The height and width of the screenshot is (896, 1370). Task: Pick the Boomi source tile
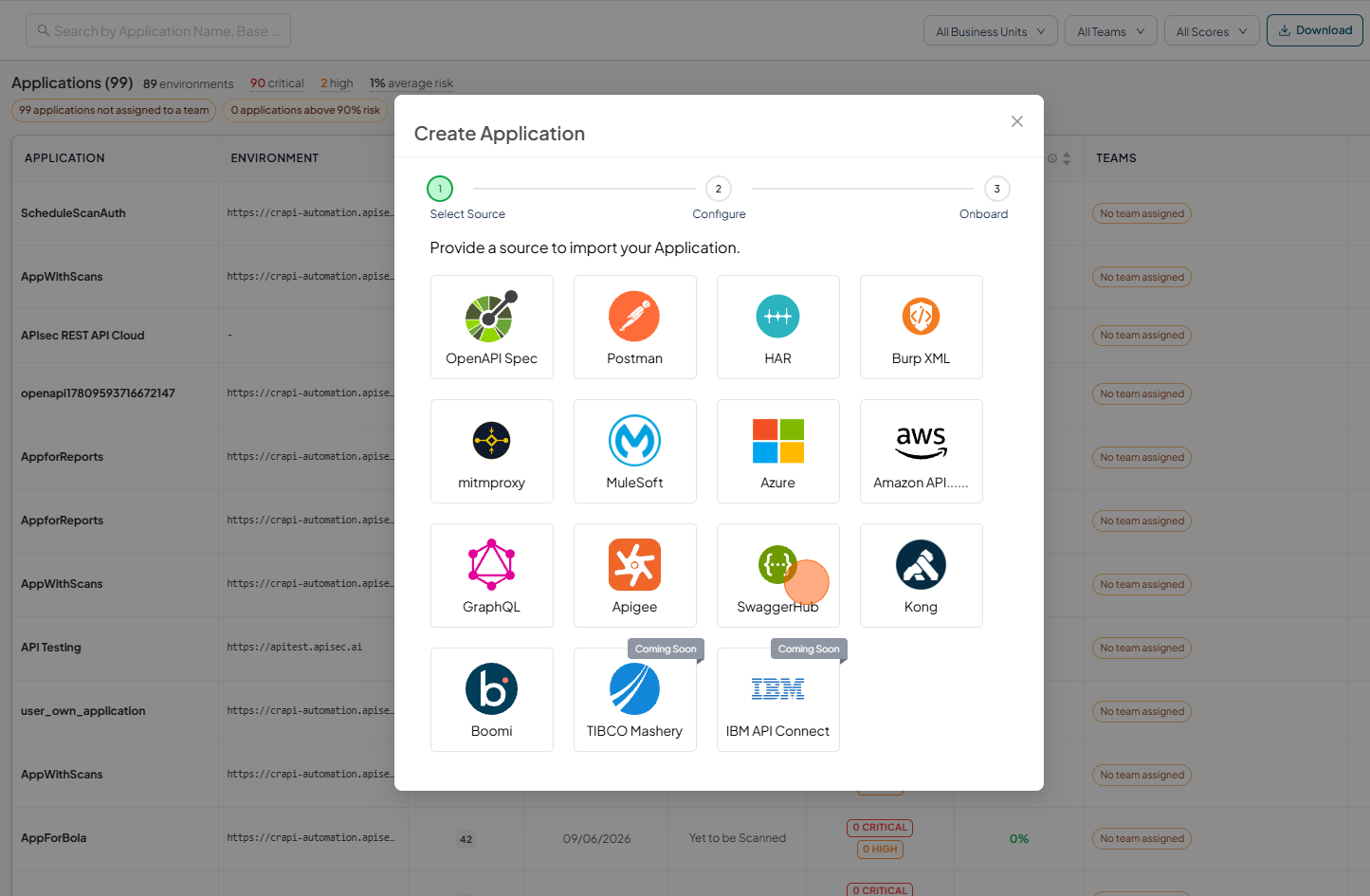click(491, 700)
